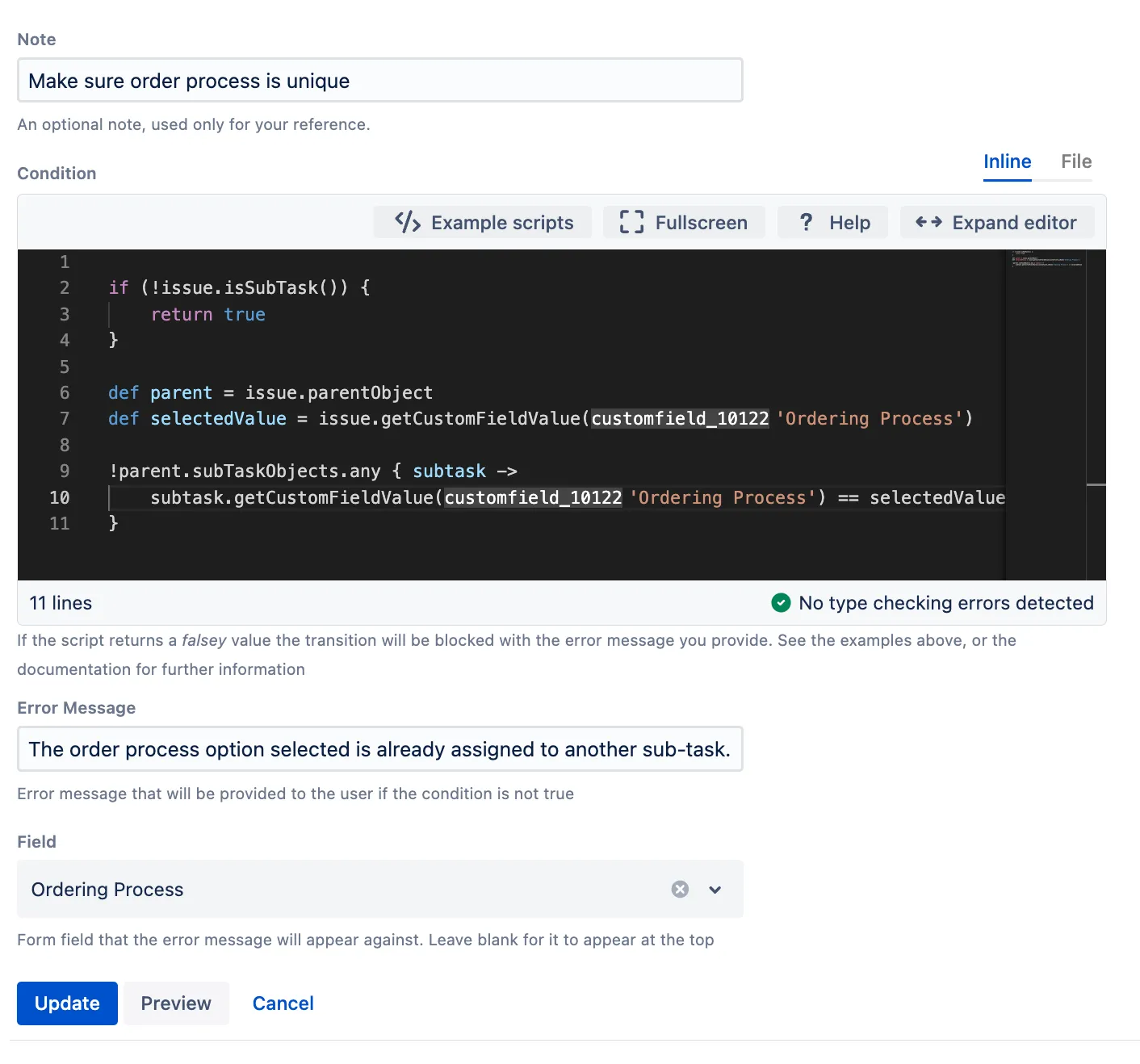Switch to the Inline tab
The width and height of the screenshot is (1140, 1064).
click(x=1007, y=161)
